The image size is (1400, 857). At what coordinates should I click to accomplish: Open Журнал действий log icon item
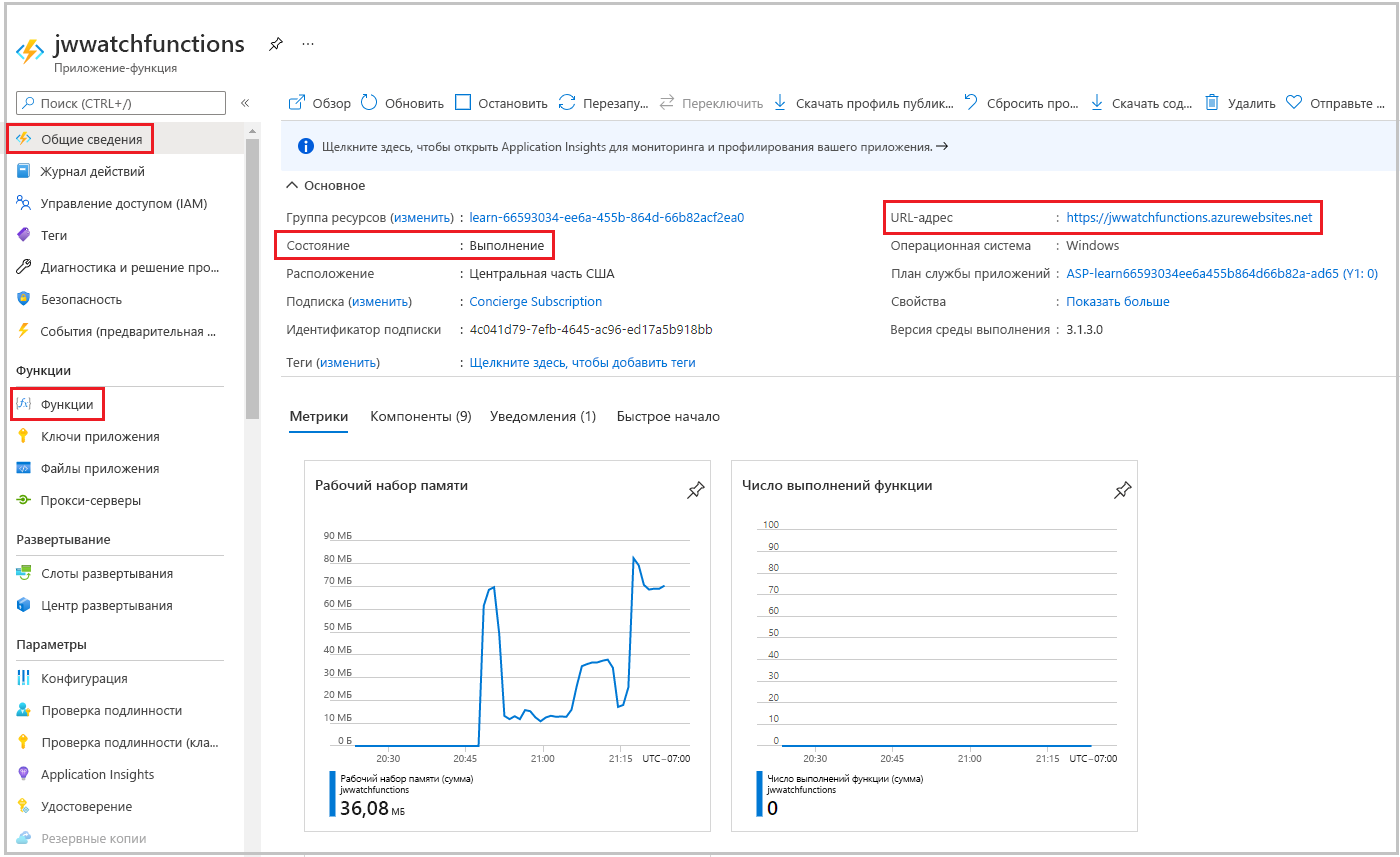pos(24,171)
